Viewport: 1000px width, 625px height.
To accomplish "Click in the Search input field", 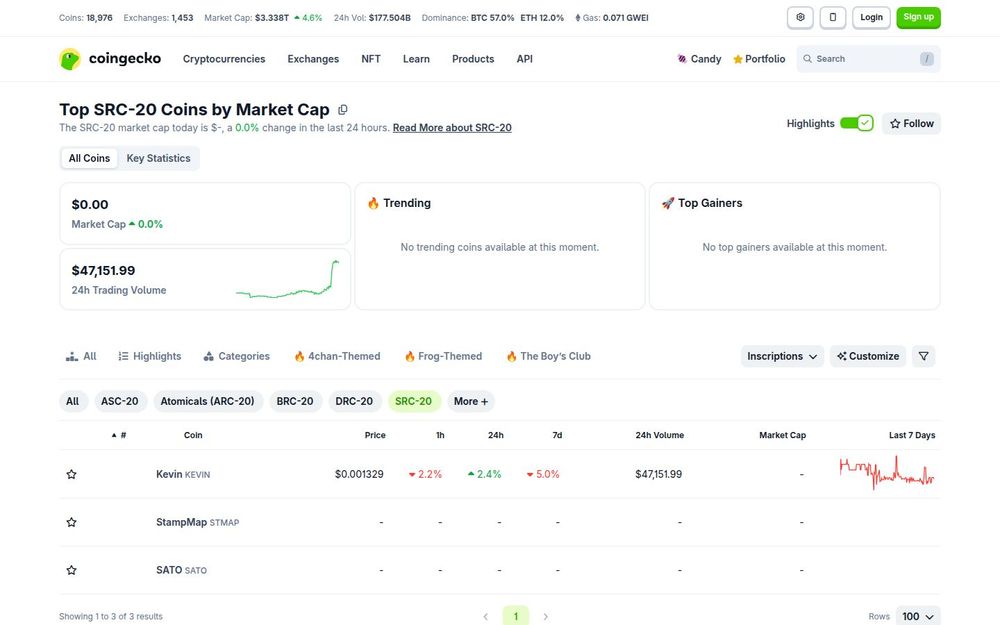I will (868, 59).
